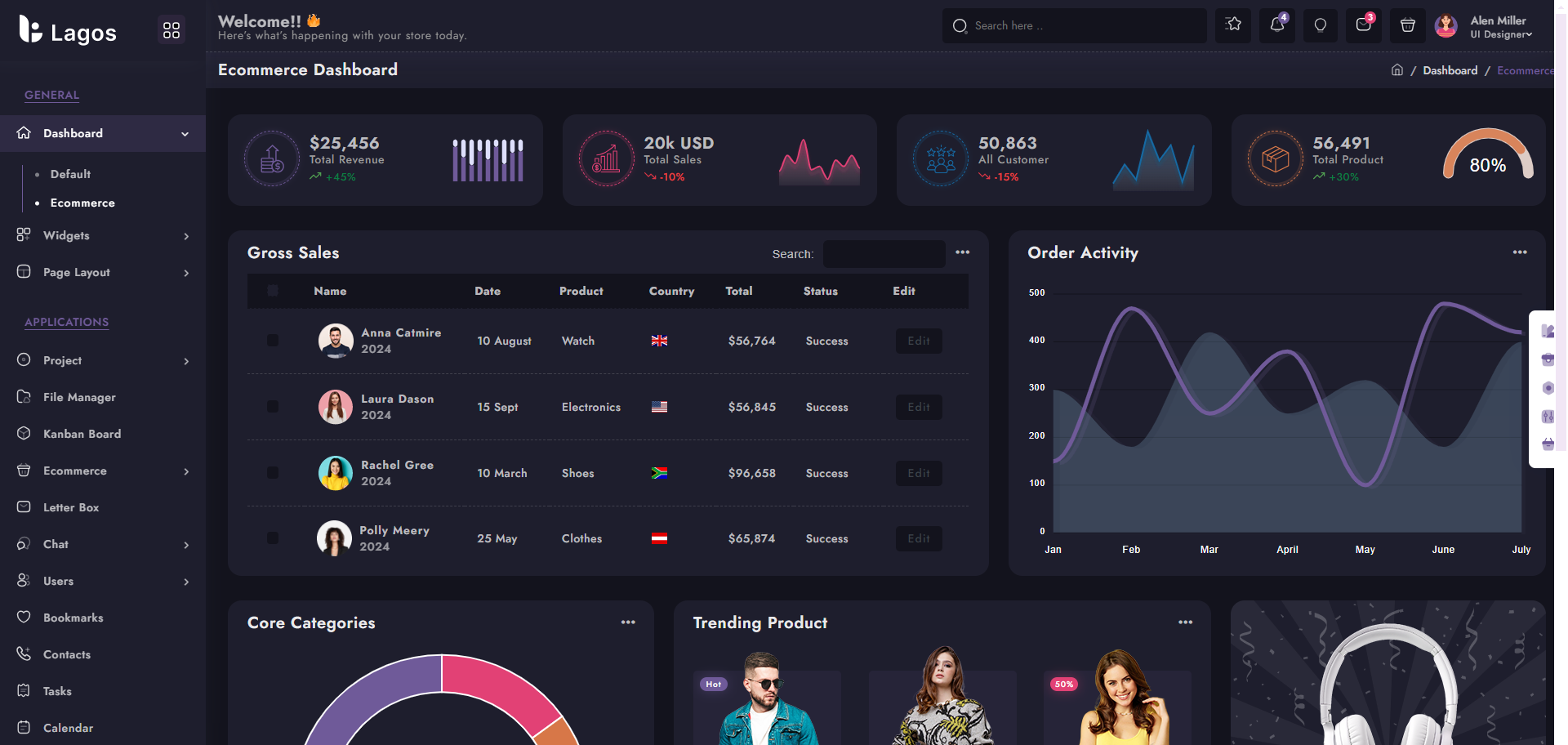1568x745 pixels.
Task: Click the Gross Sales search input field
Action: (x=884, y=254)
